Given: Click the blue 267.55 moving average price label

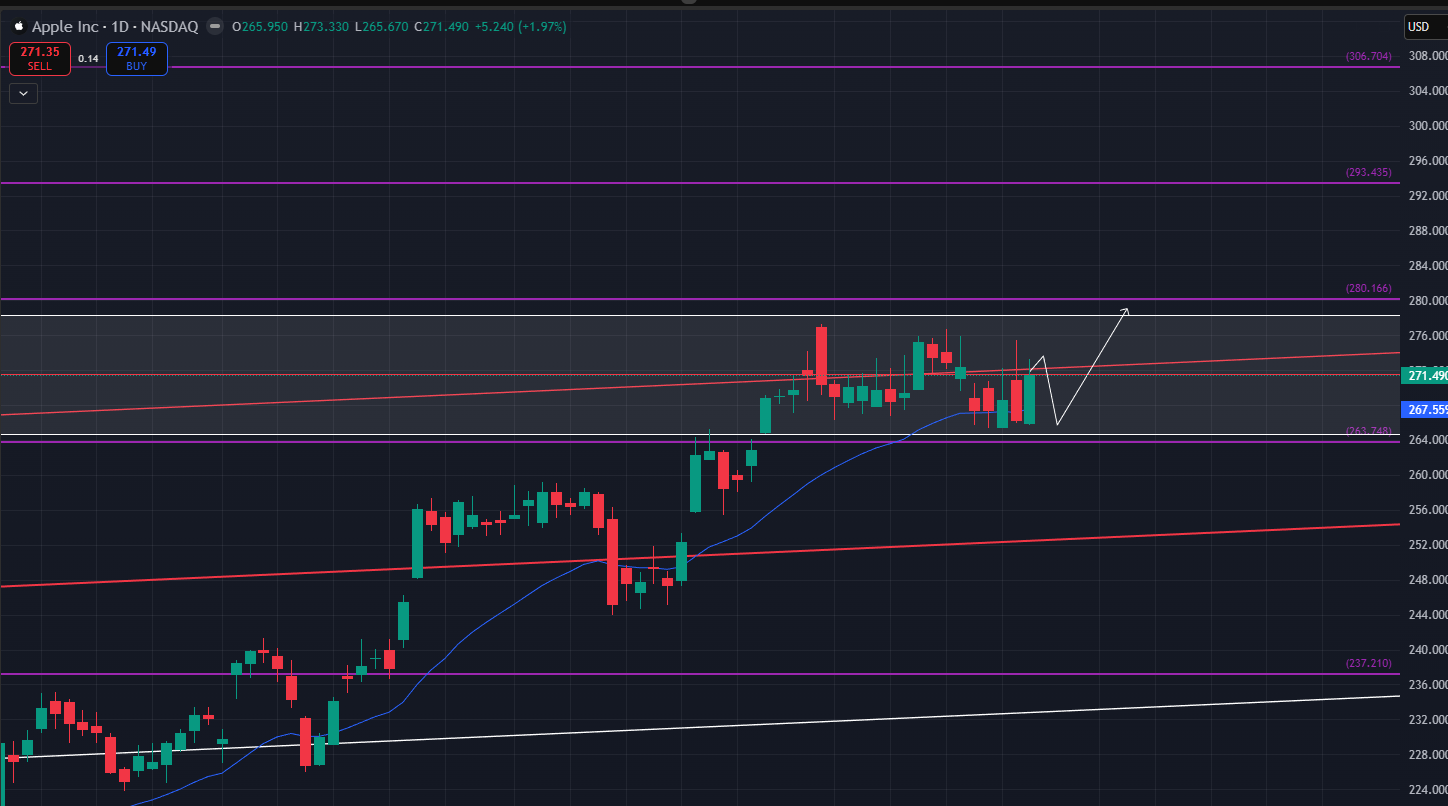Looking at the screenshot, I should (x=1424, y=410).
